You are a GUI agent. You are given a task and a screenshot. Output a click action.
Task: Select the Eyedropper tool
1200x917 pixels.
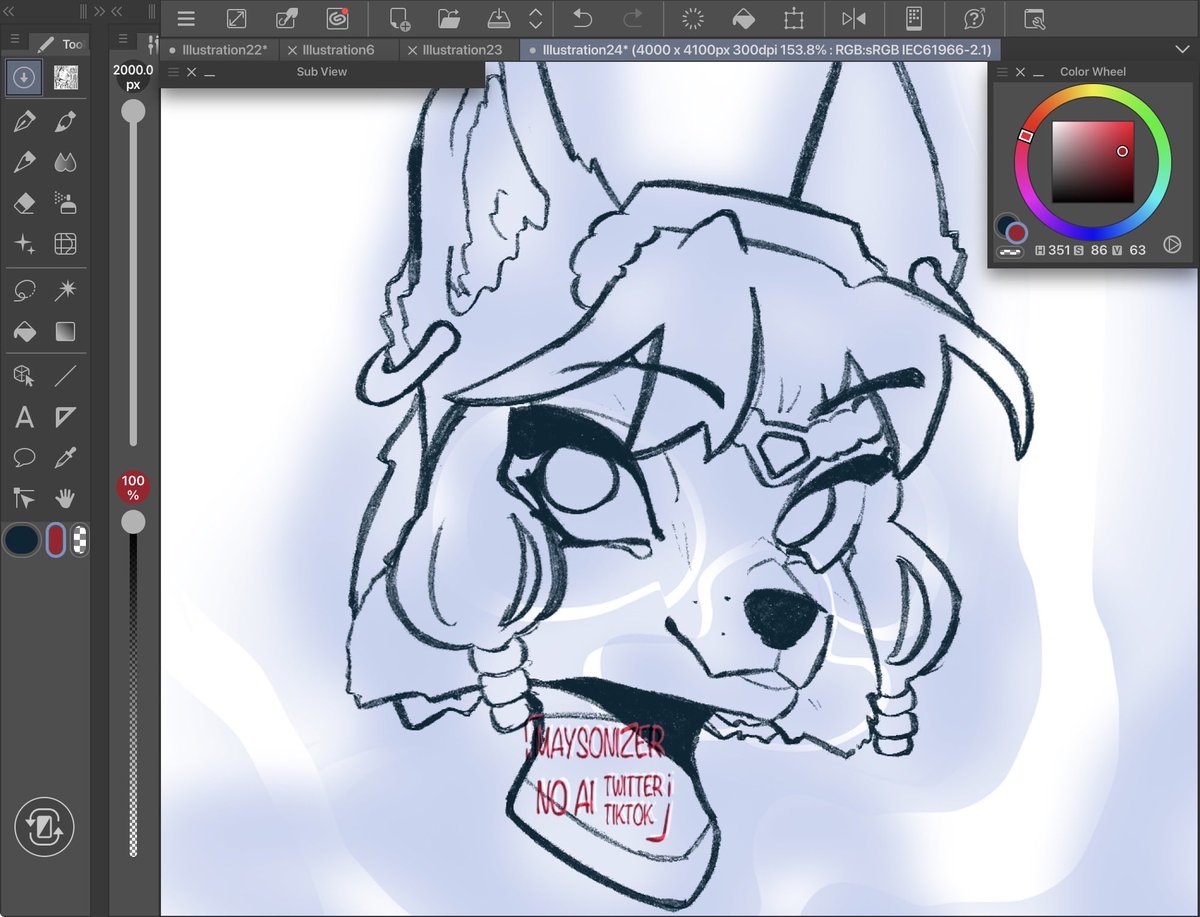[x=66, y=458]
